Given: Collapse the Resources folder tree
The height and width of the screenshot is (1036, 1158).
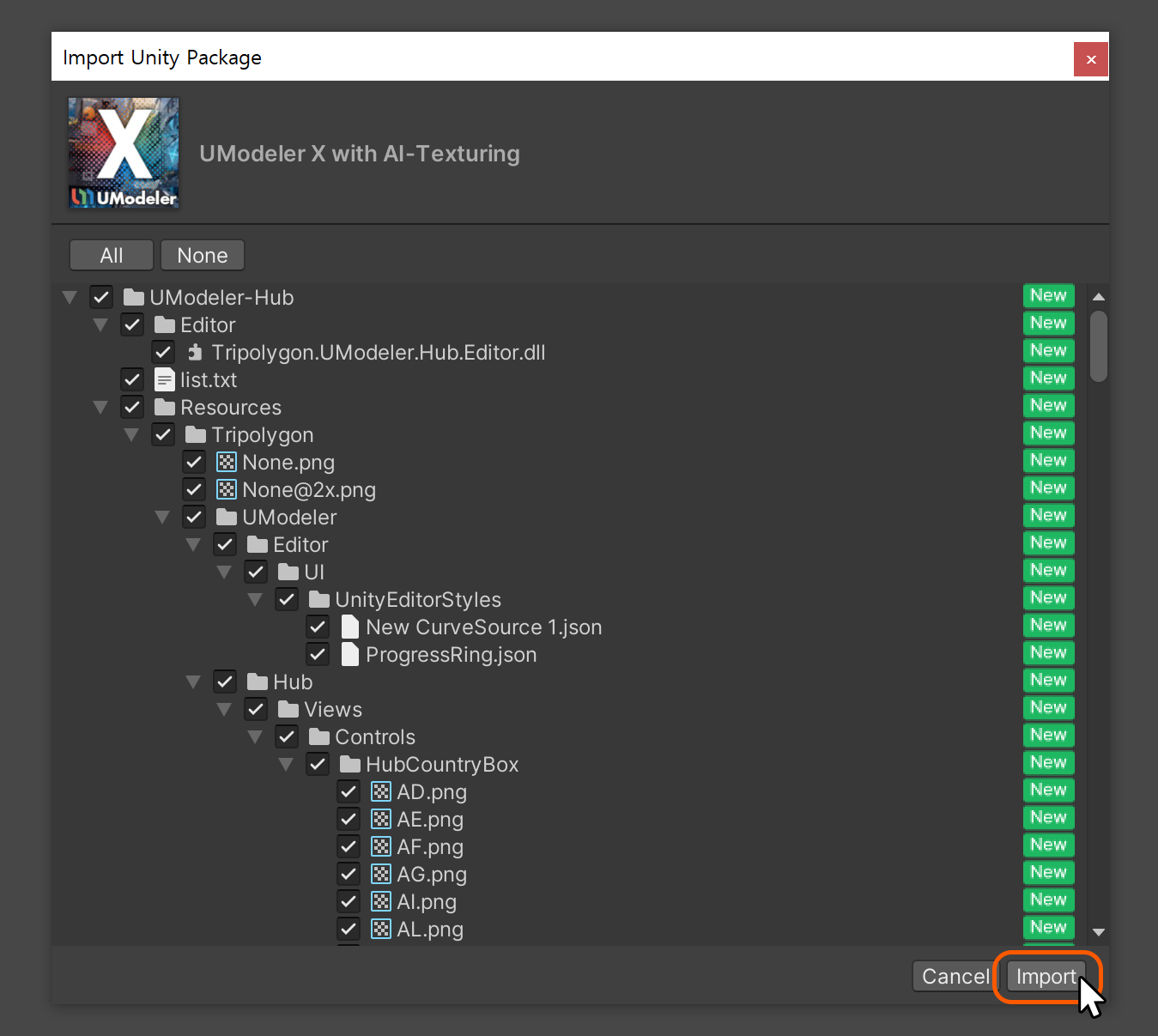Looking at the screenshot, I should point(100,408).
